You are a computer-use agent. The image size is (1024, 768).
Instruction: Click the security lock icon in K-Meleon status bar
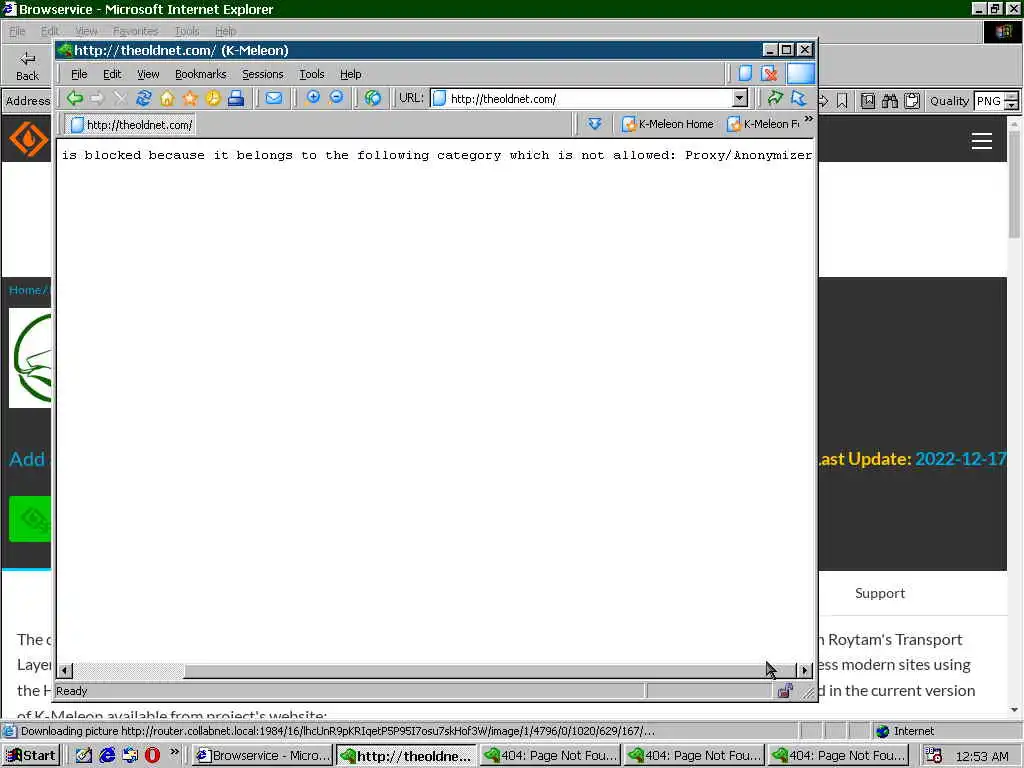pyautogui.click(x=785, y=690)
